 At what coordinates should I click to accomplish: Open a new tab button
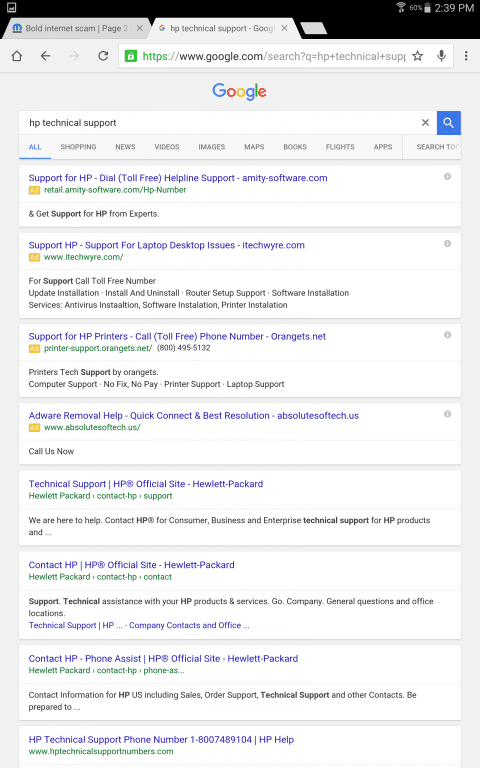point(313,28)
